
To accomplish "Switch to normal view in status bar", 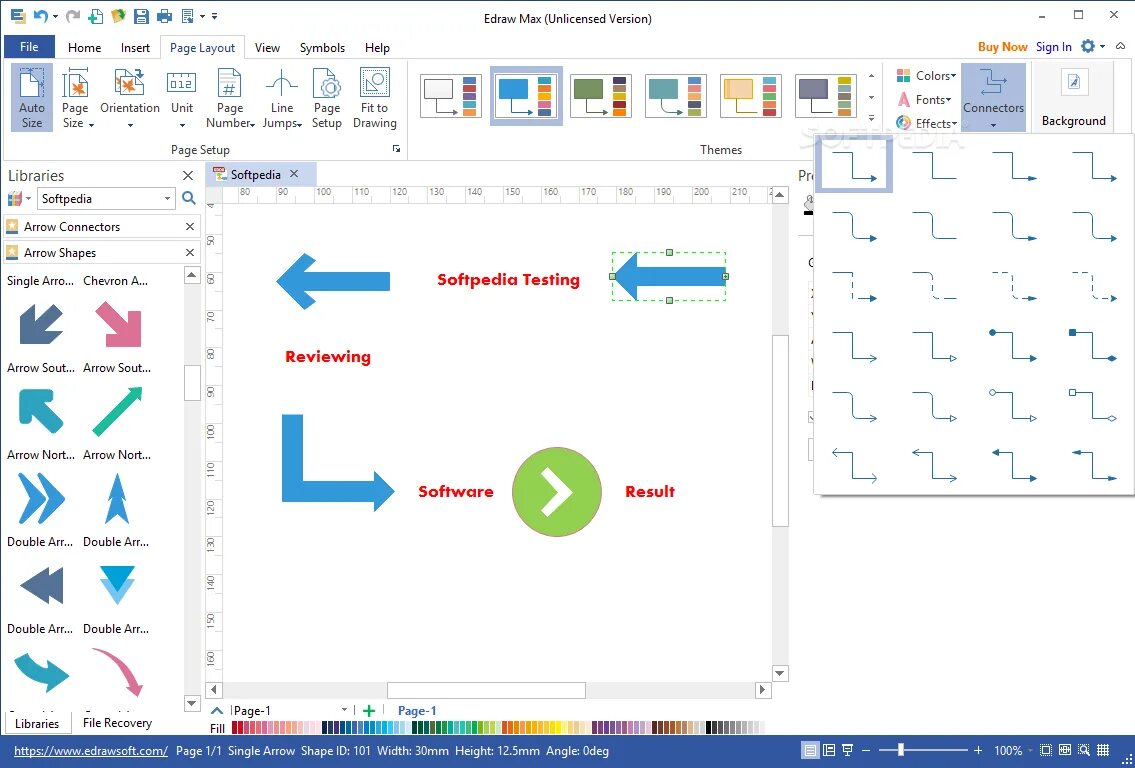I will pyautogui.click(x=811, y=751).
